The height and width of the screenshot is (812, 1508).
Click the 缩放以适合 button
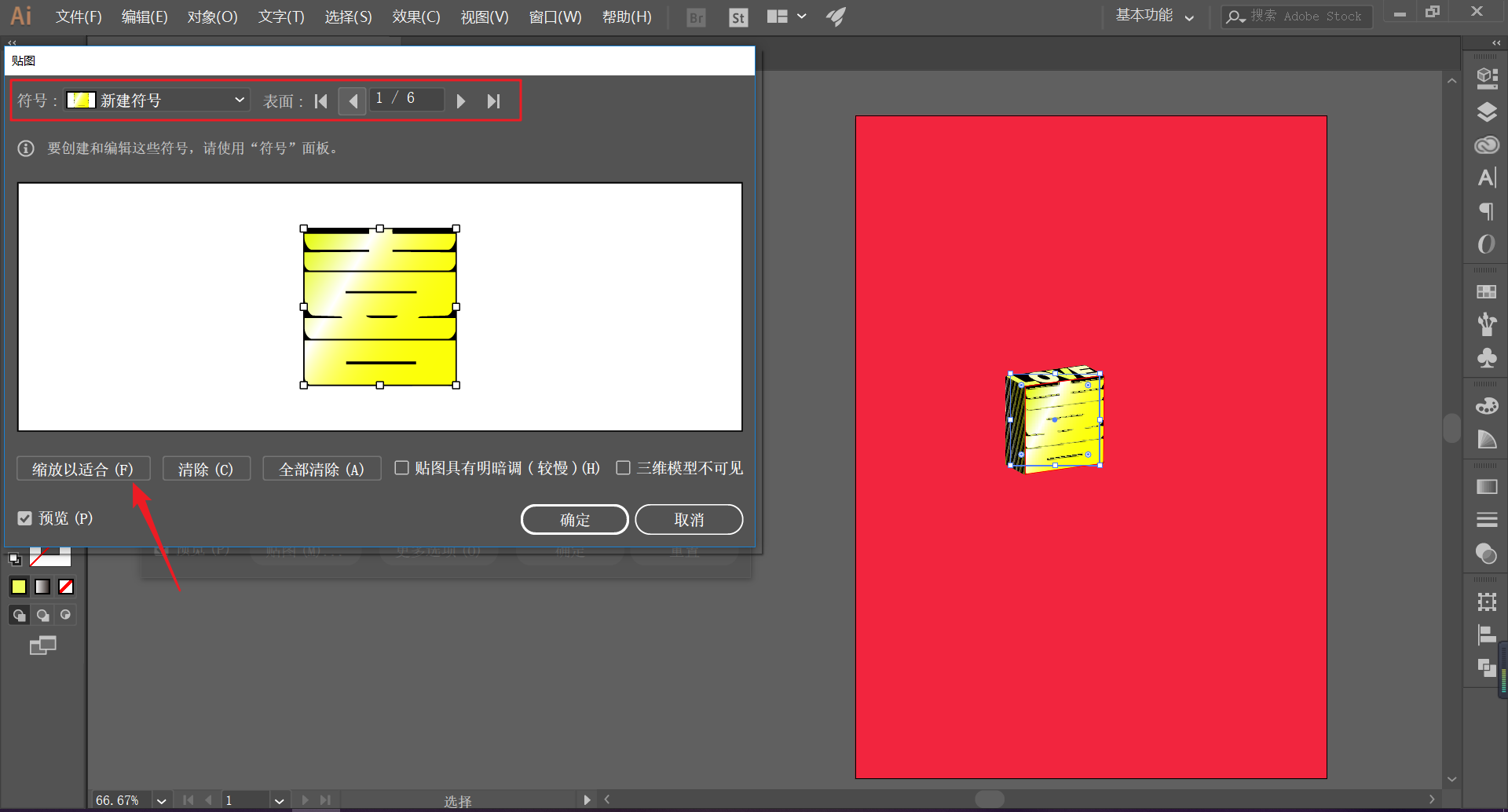[83, 469]
